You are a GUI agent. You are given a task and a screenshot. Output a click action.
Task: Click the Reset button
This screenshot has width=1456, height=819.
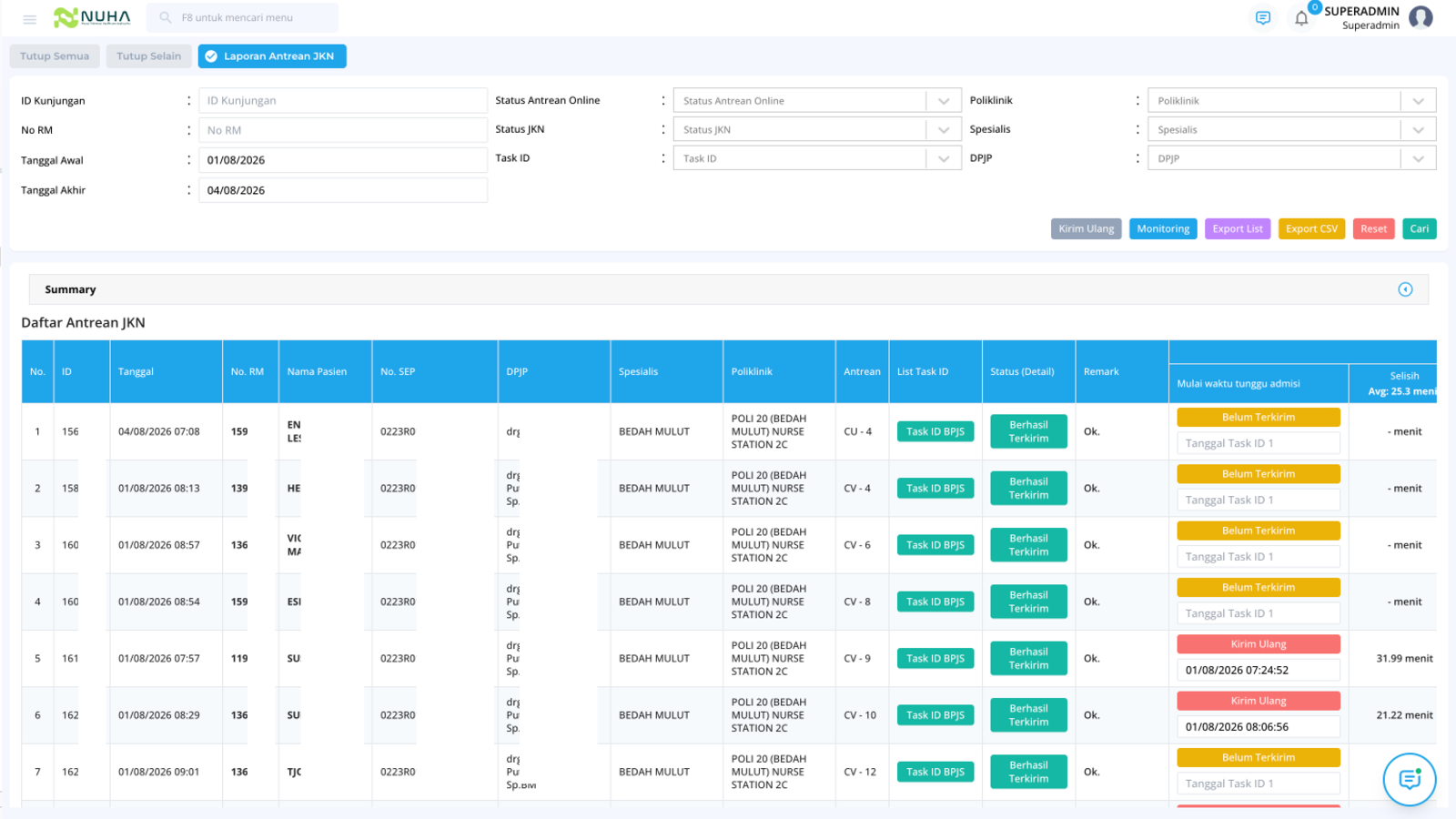coord(1373,229)
